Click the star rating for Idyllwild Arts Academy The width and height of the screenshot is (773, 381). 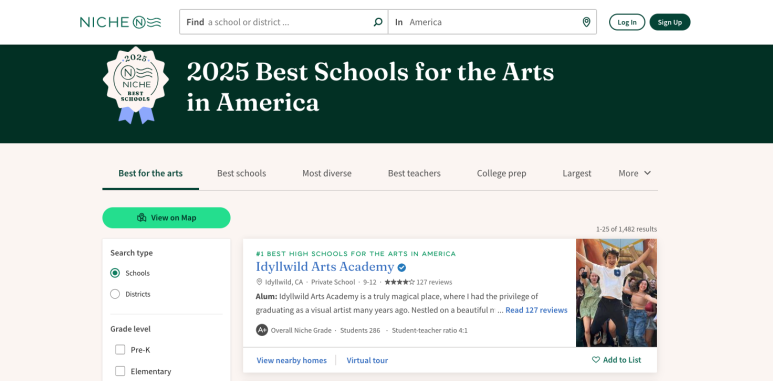(x=399, y=282)
